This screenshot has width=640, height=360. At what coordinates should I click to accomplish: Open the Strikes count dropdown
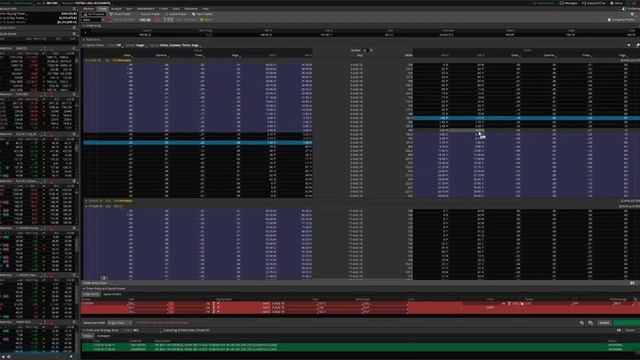[x=367, y=50]
